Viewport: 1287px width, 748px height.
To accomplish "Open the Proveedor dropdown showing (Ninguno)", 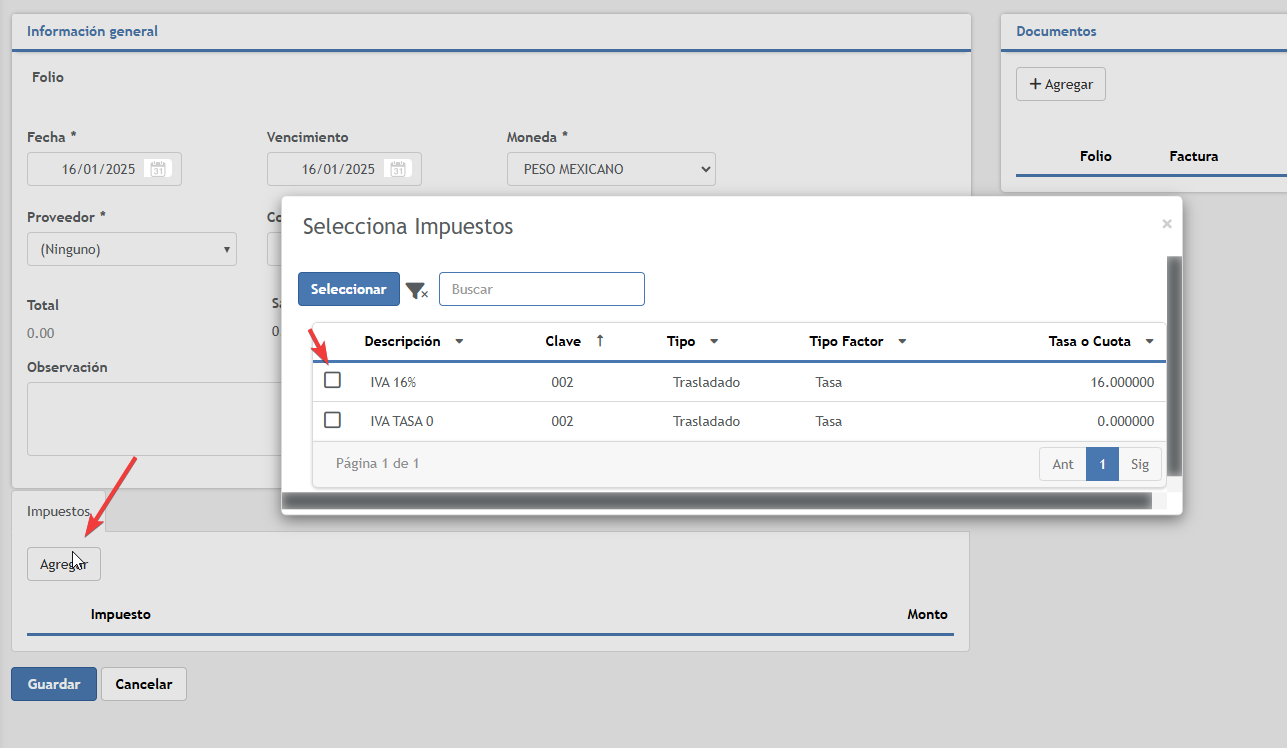I will 132,249.
